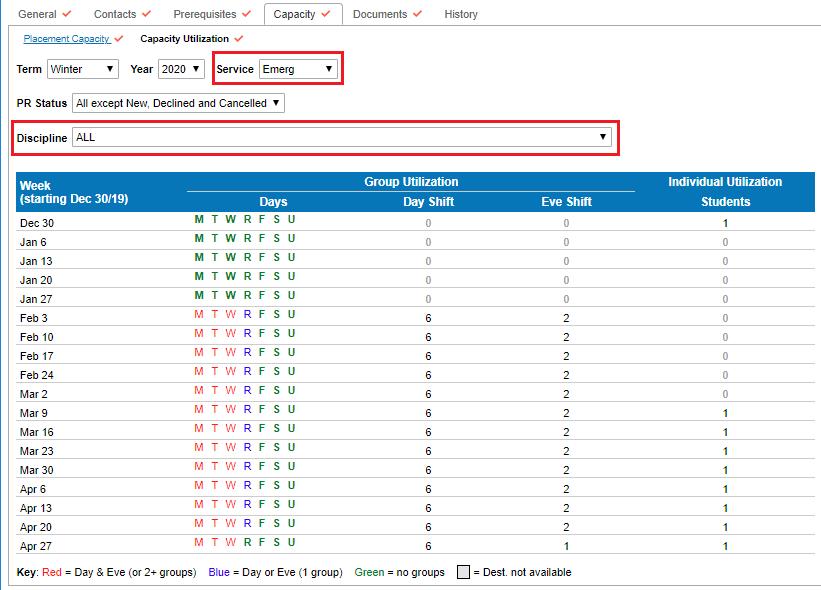Click the Feb 17 week label
Screen dimensions: 821x590
(x=37, y=356)
